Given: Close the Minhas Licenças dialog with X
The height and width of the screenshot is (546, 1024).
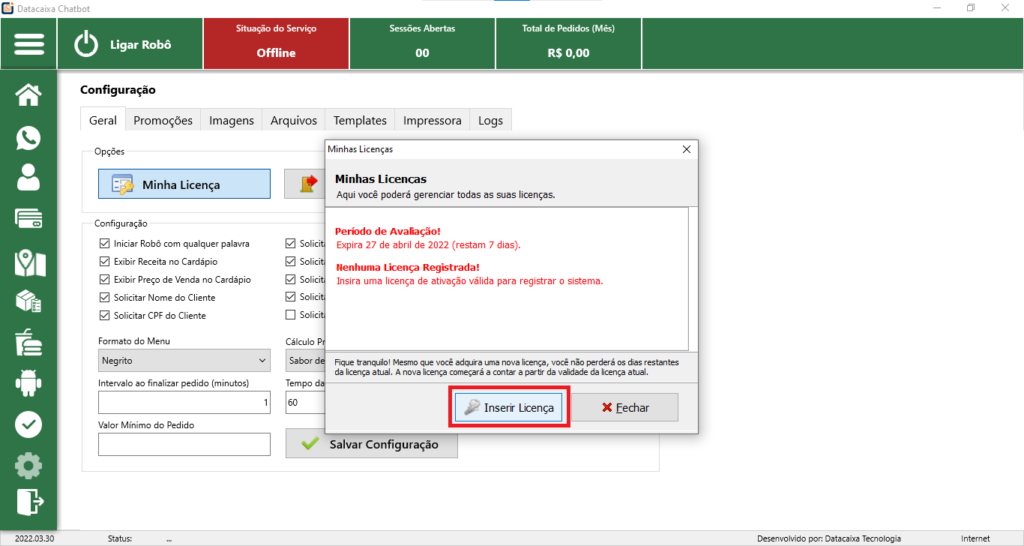Looking at the screenshot, I should coord(686,149).
